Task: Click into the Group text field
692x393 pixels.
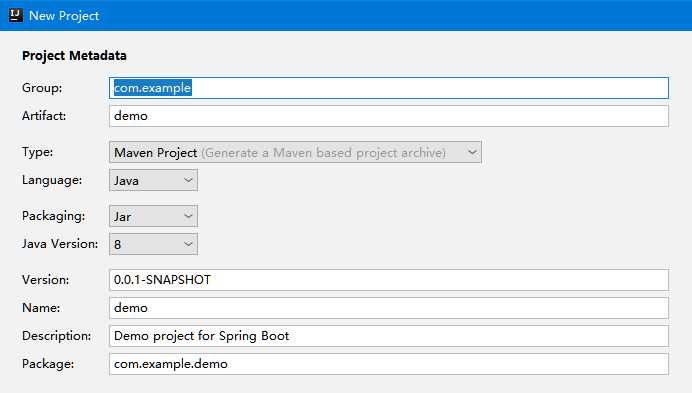Action: [389, 88]
